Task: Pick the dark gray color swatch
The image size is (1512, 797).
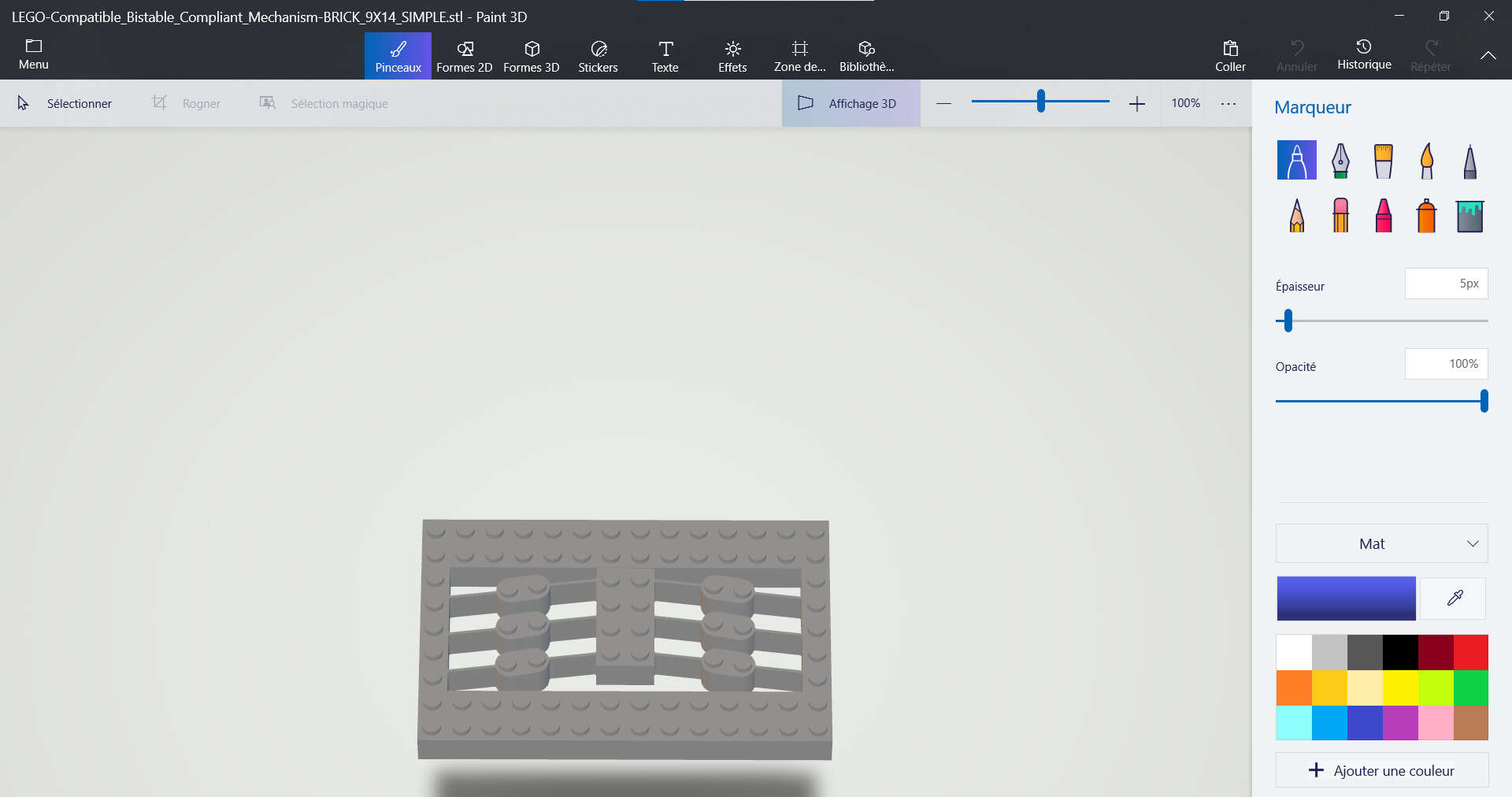Action: (x=1365, y=652)
